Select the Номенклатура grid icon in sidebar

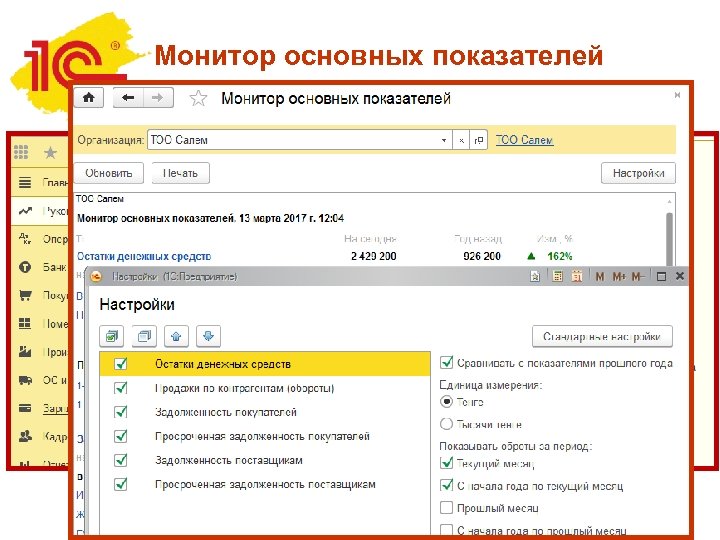[25, 323]
